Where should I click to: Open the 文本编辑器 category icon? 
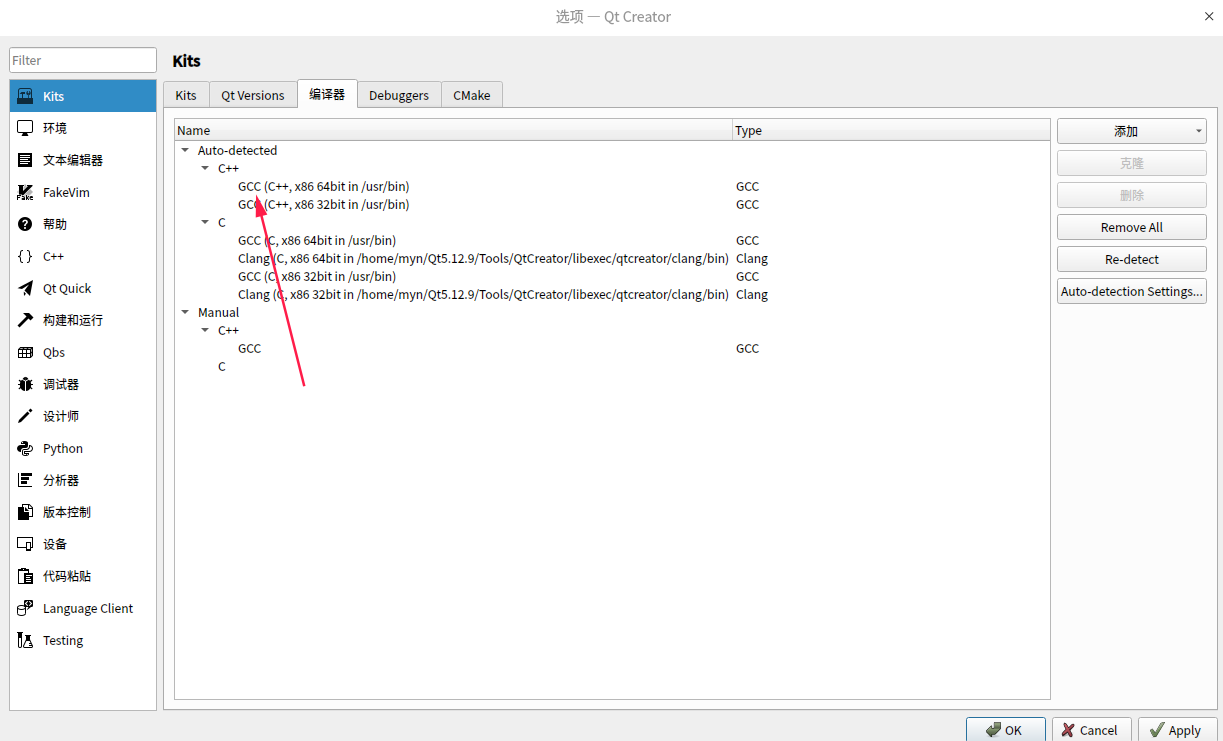coord(25,160)
